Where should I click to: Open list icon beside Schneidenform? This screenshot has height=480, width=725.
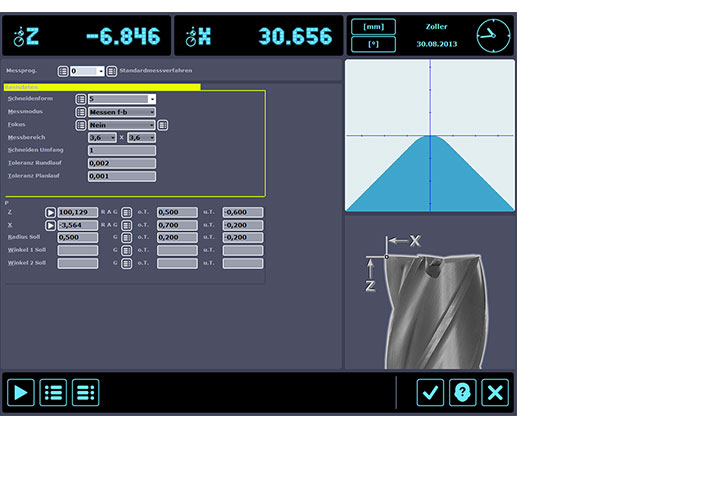81,99
